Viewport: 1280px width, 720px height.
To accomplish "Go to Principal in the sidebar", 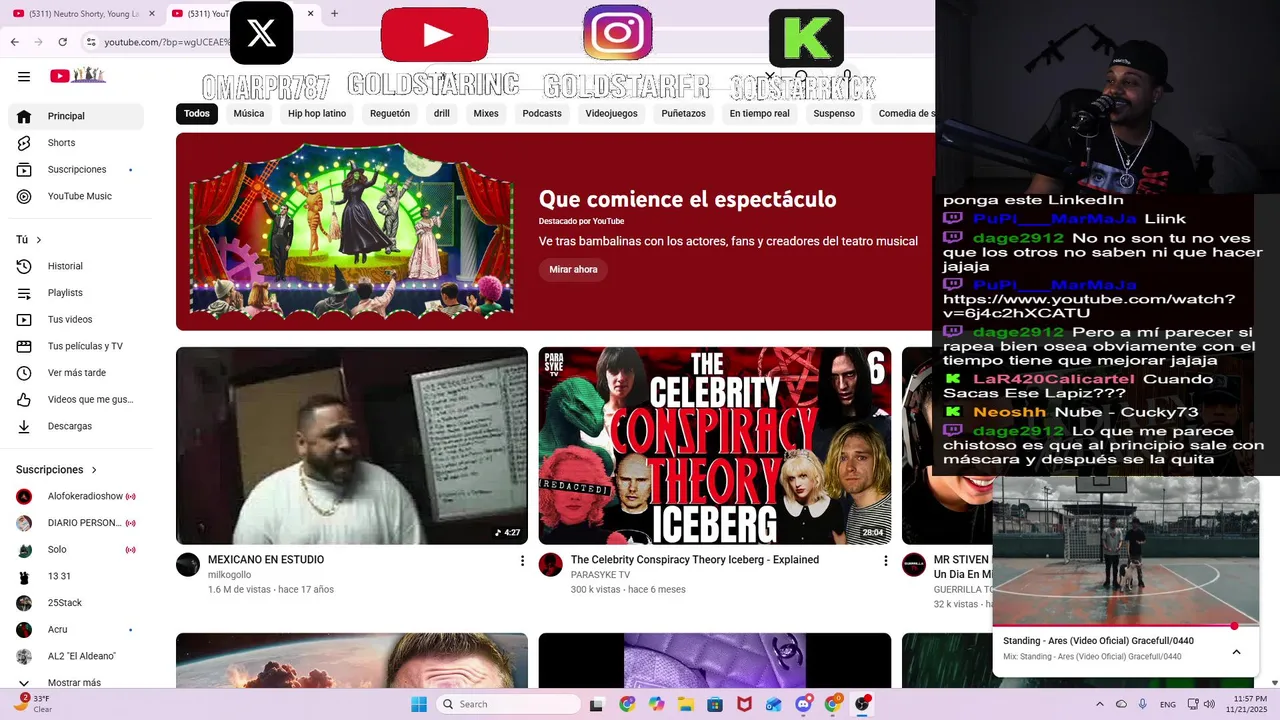I will point(76,116).
